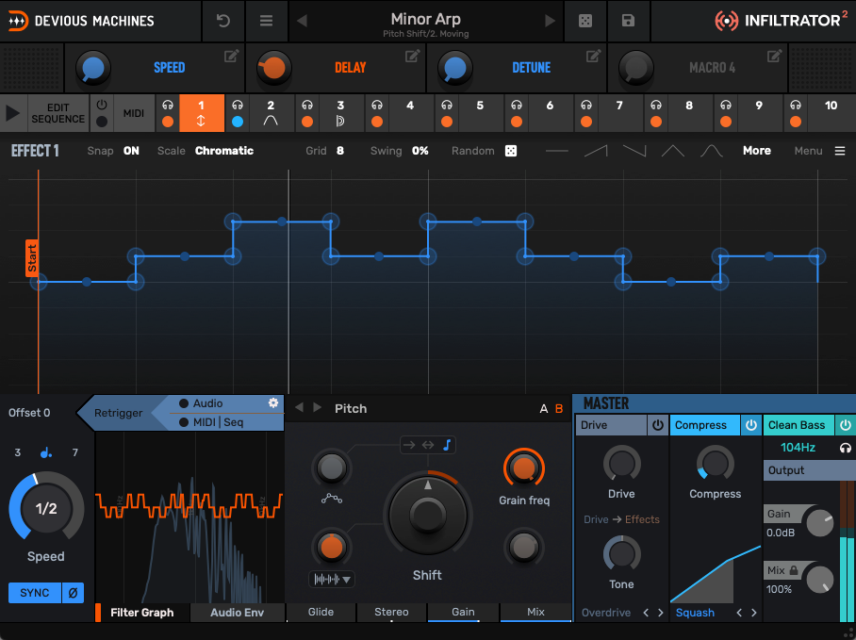Select the curved peak shape preset

(711, 151)
